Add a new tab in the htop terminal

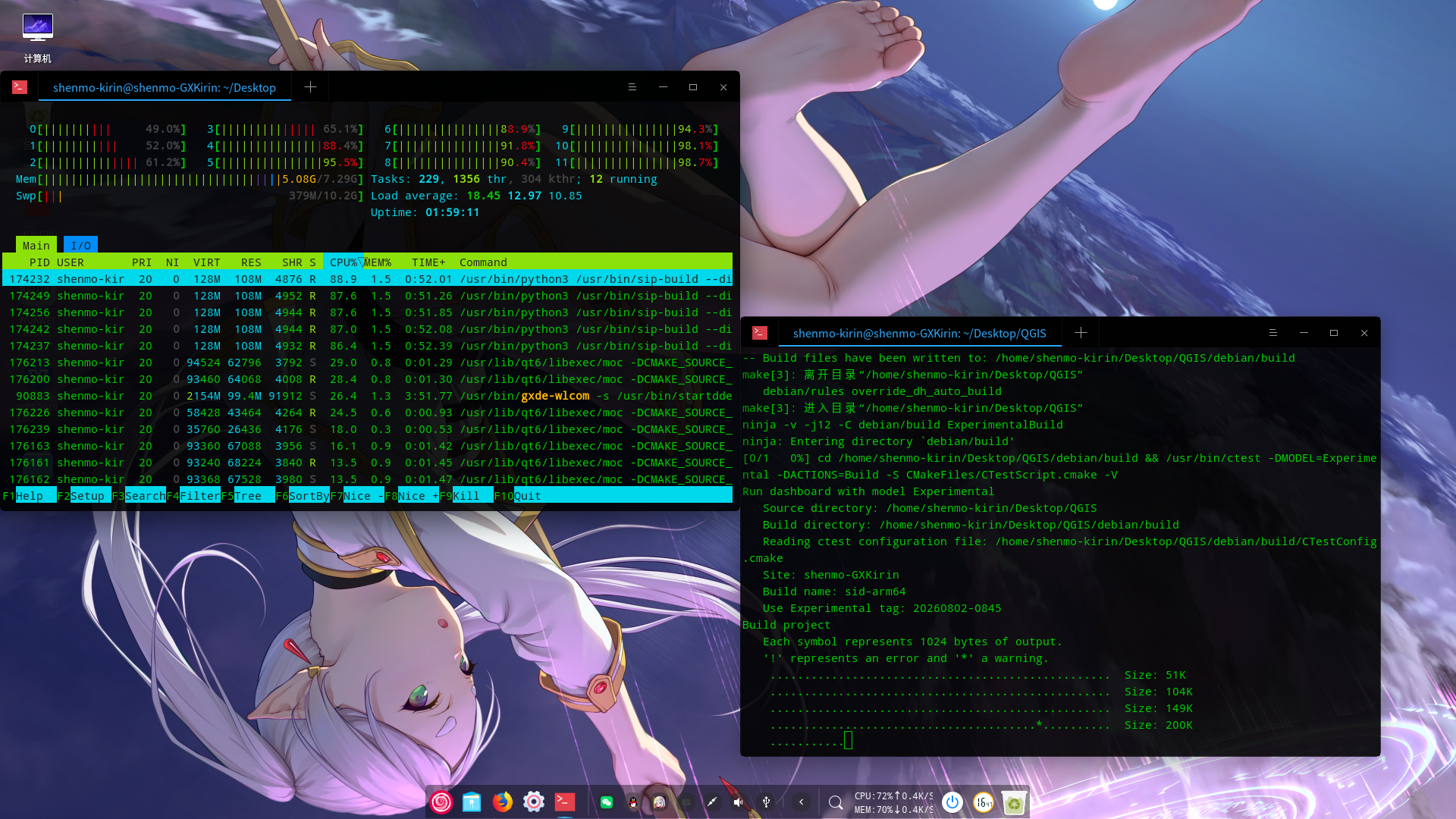[310, 87]
